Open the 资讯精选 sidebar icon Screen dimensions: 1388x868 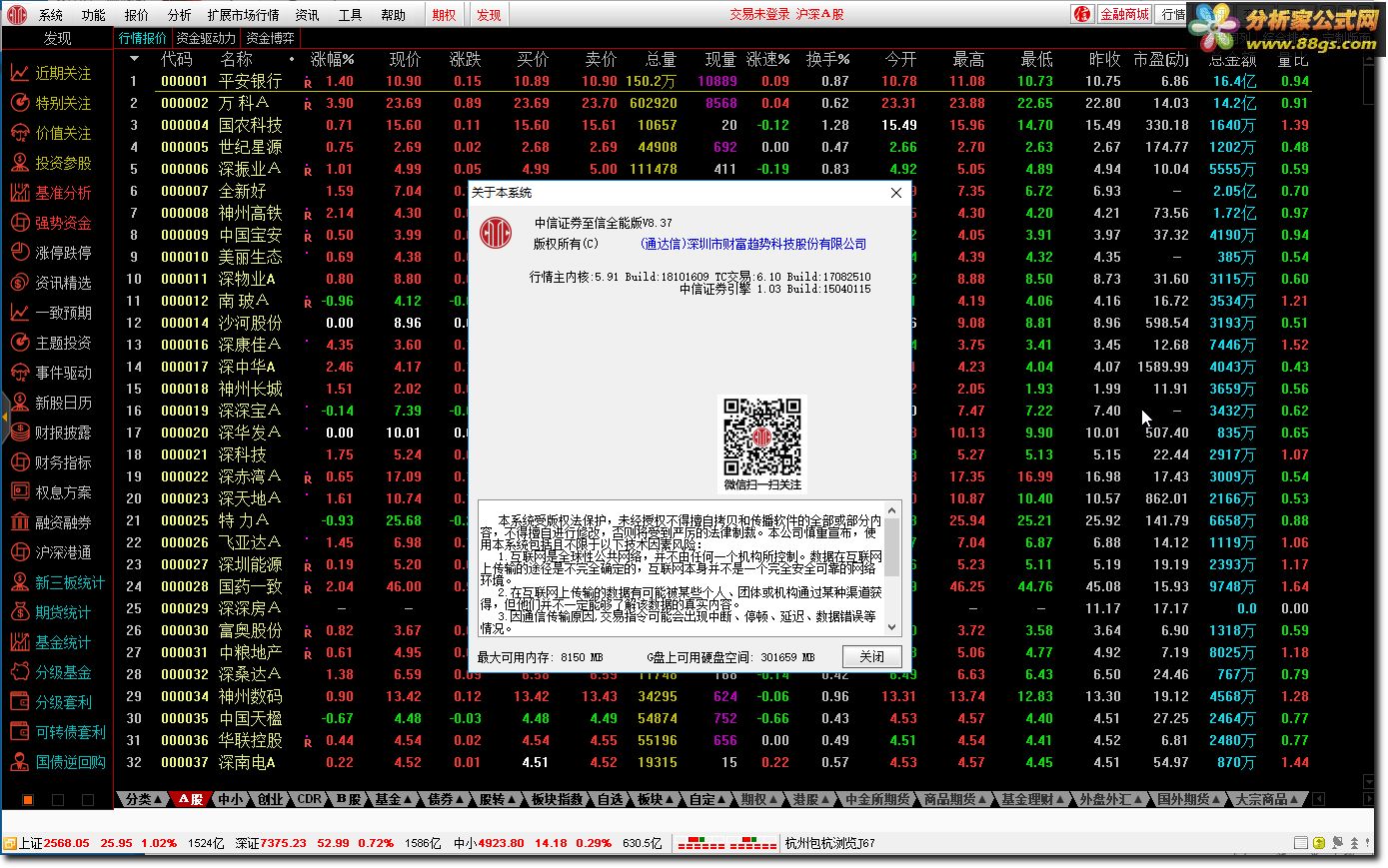(x=19, y=283)
